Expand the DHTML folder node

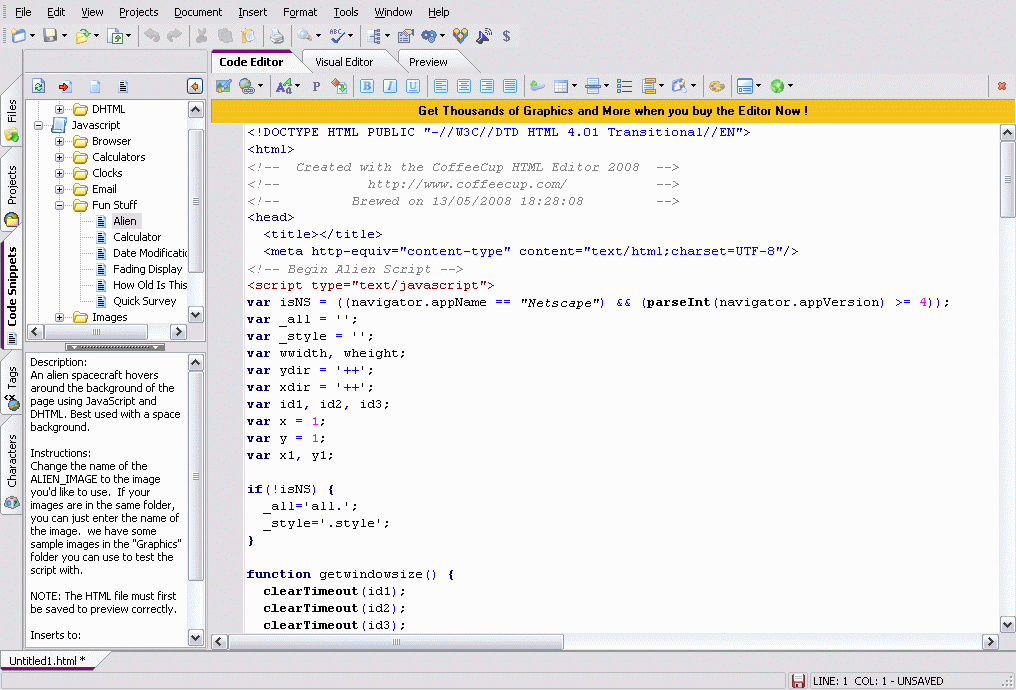tap(60, 109)
